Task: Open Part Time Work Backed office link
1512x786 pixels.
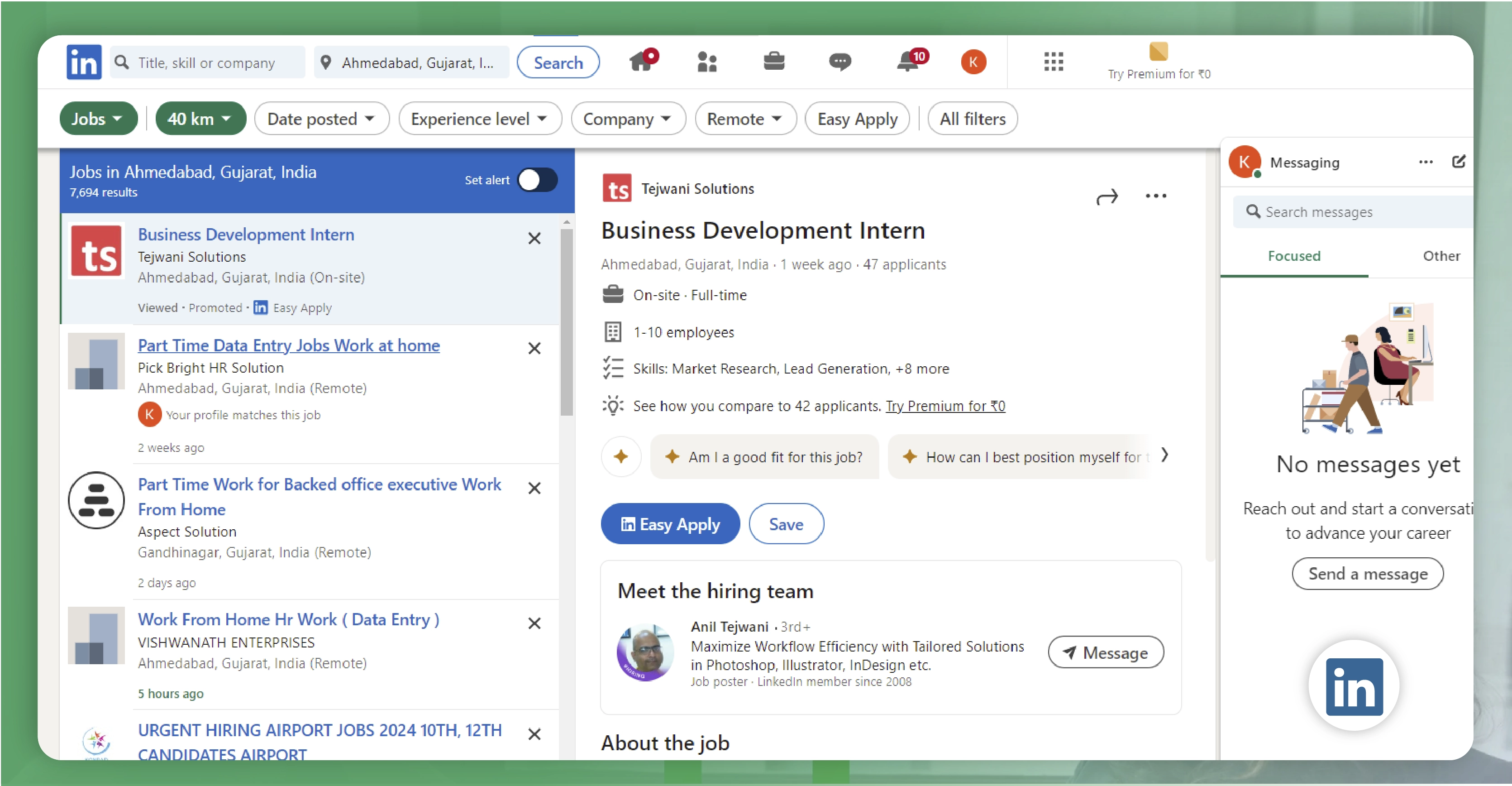Action: pos(320,497)
